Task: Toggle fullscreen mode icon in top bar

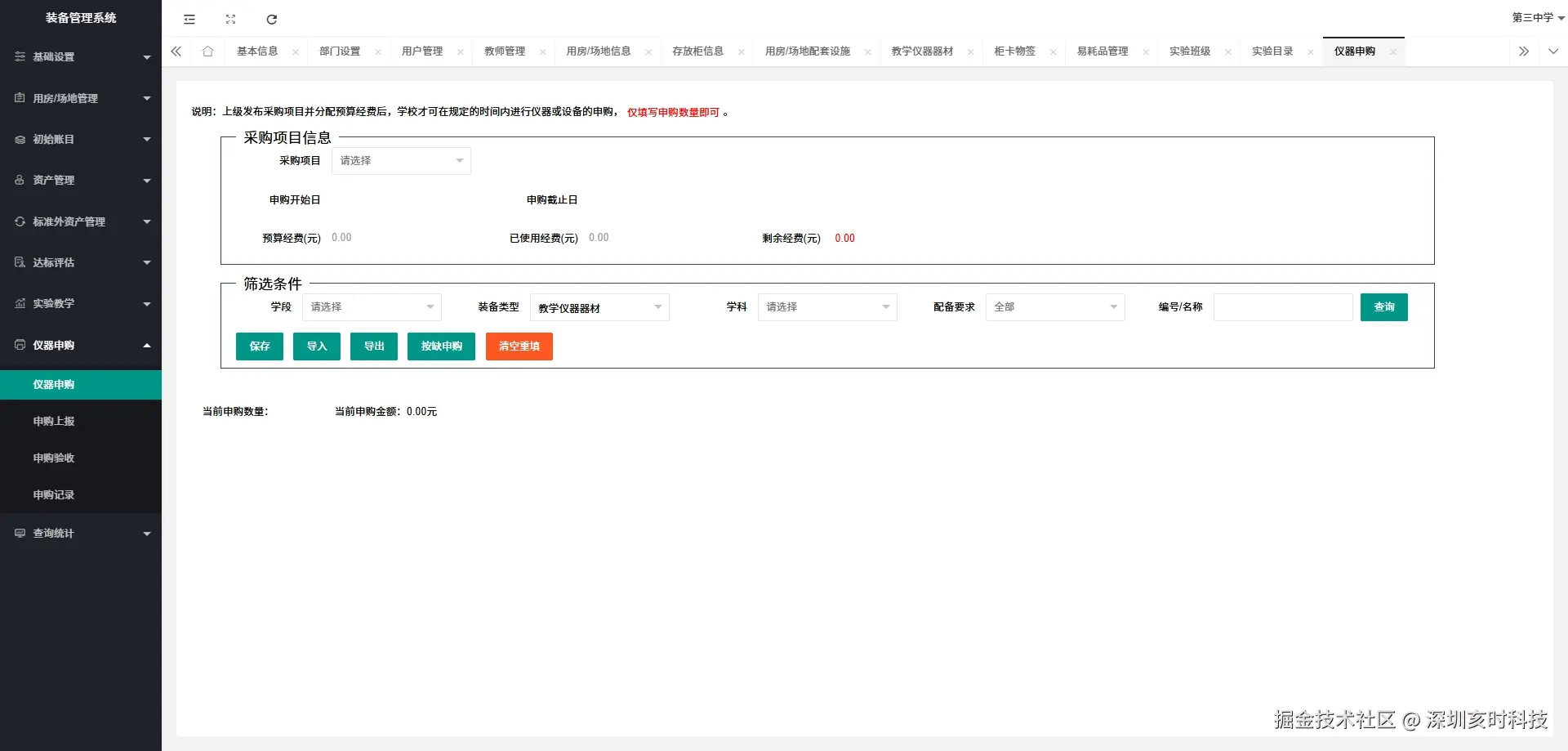Action: [230, 19]
